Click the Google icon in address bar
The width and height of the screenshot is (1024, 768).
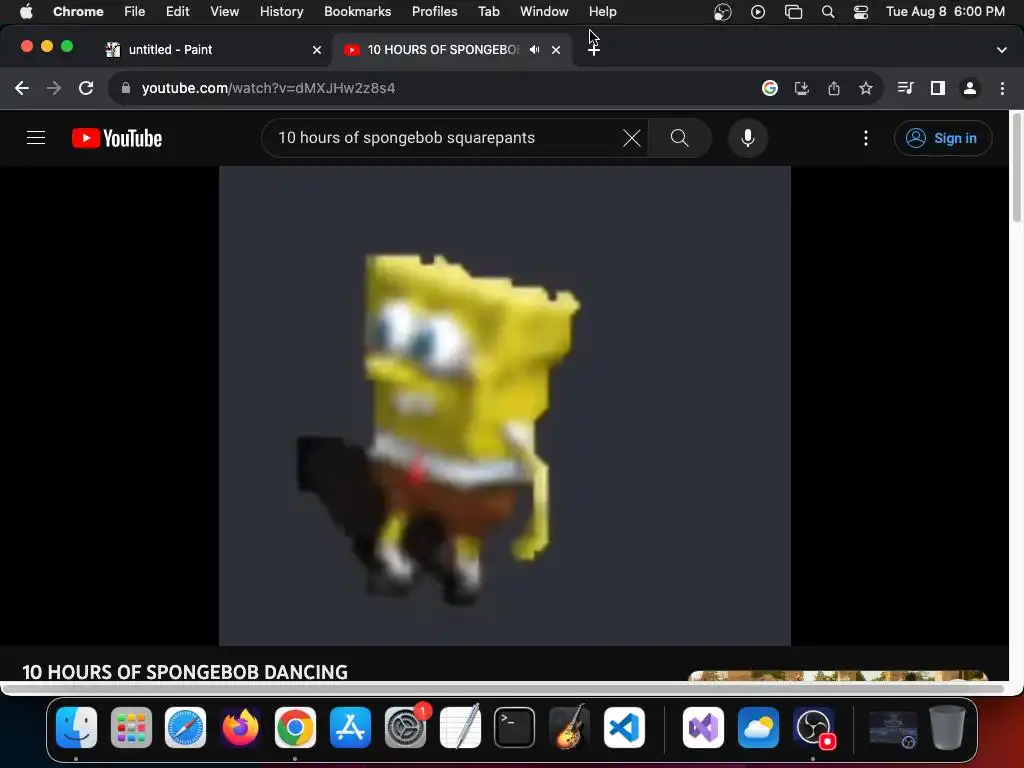pyautogui.click(x=770, y=88)
